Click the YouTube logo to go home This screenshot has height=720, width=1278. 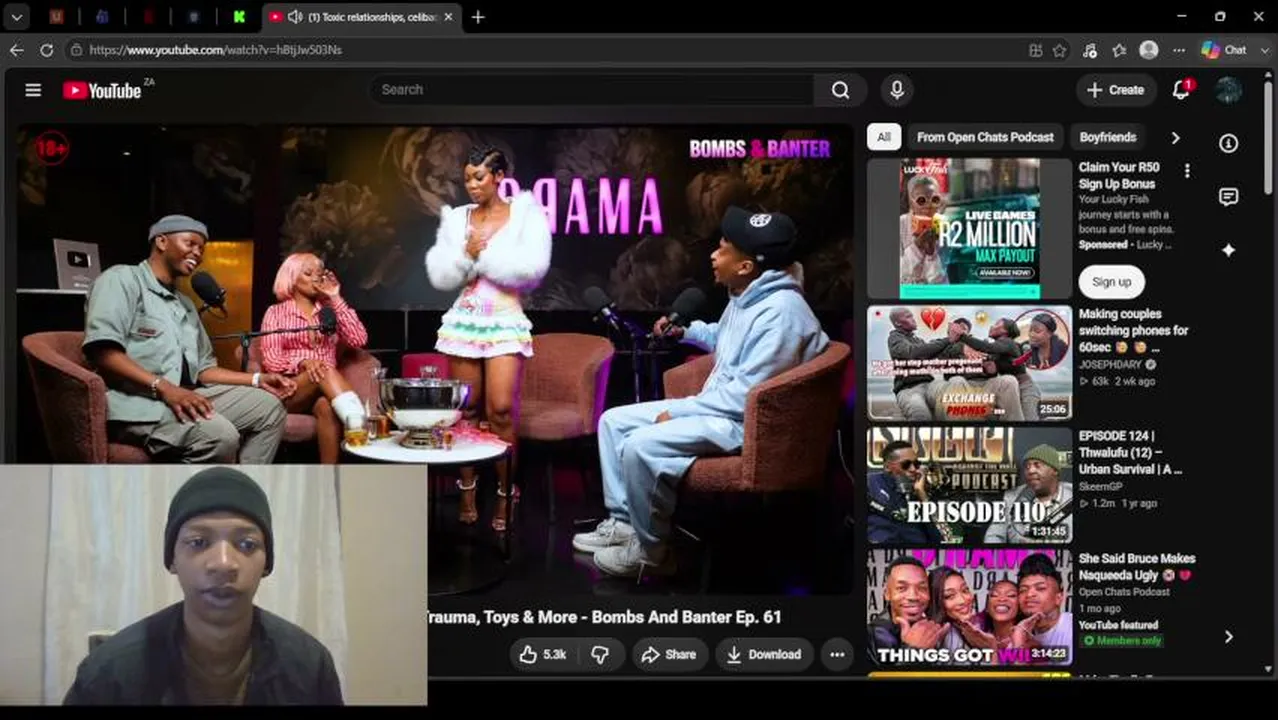pyautogui.click(x=102, y=90)
